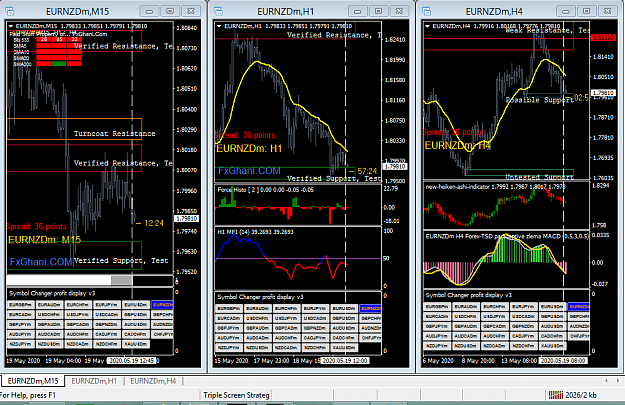Click EURAUDm button in the M15 Symbol Changer

point(49,305)
